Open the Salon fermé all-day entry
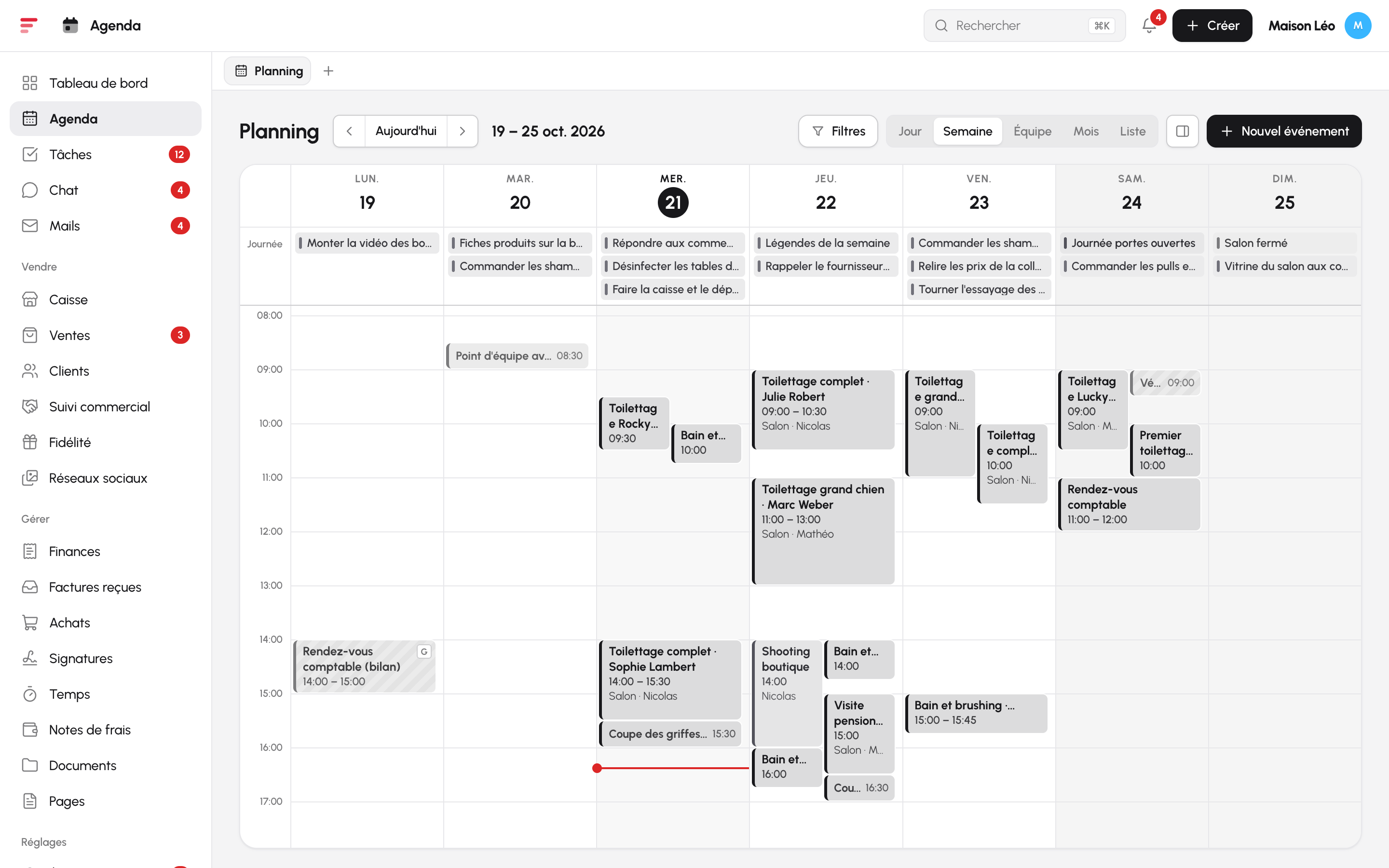Image resolution: width=1389 pixels, height=868 pixels. tap(1285, 243)
